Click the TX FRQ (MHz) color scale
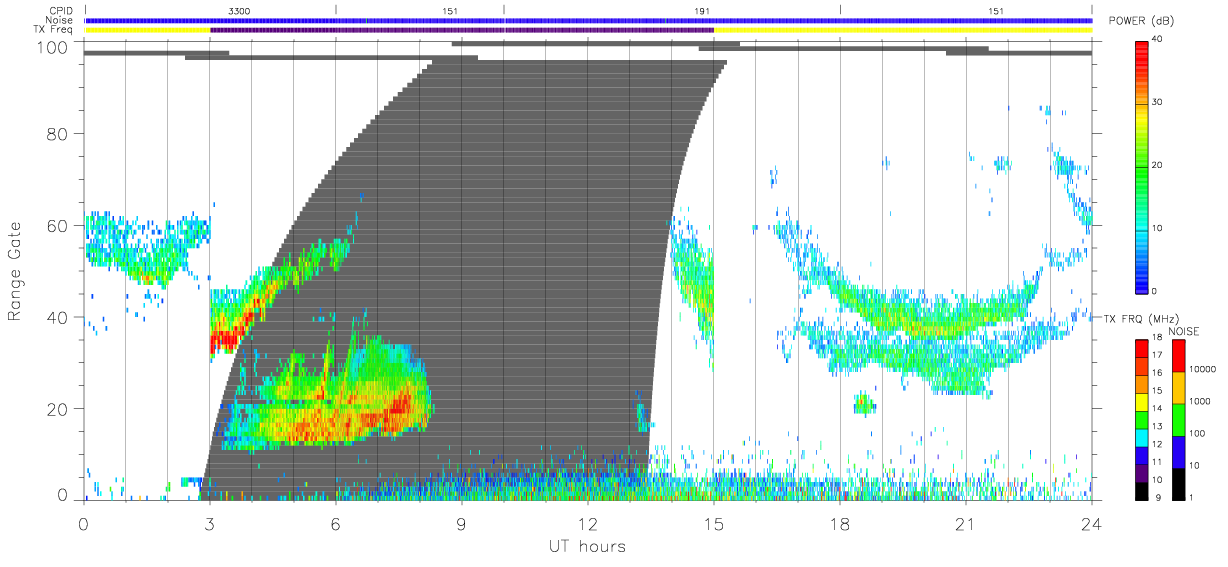Screen dimensions: 1228x567 point(1143,420)
